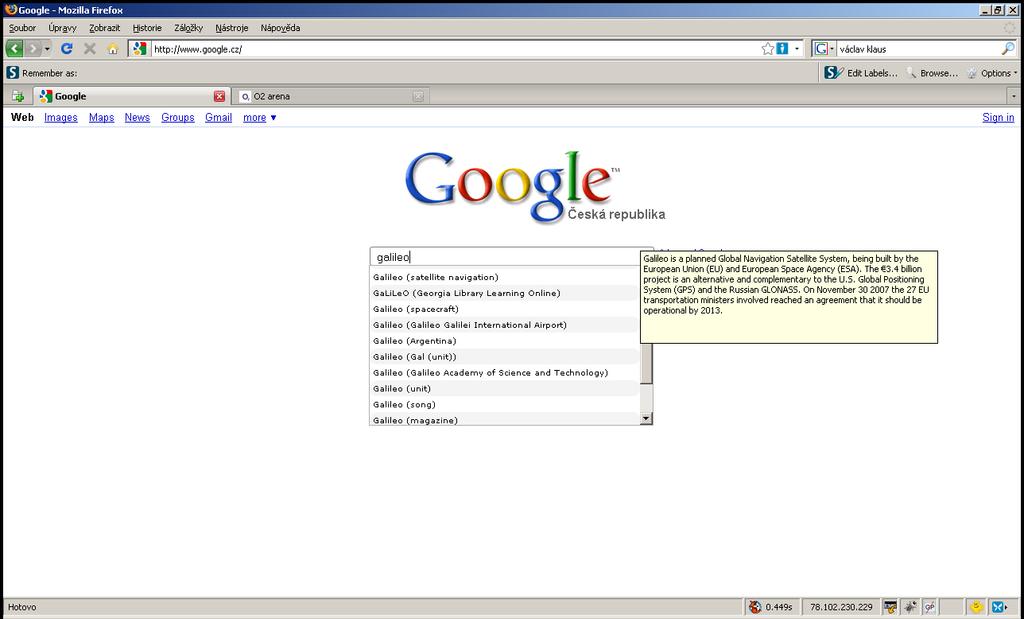Viewport: 1024px width, 619px height.
Task: Click the URL address field
Action: coord(455,49)
